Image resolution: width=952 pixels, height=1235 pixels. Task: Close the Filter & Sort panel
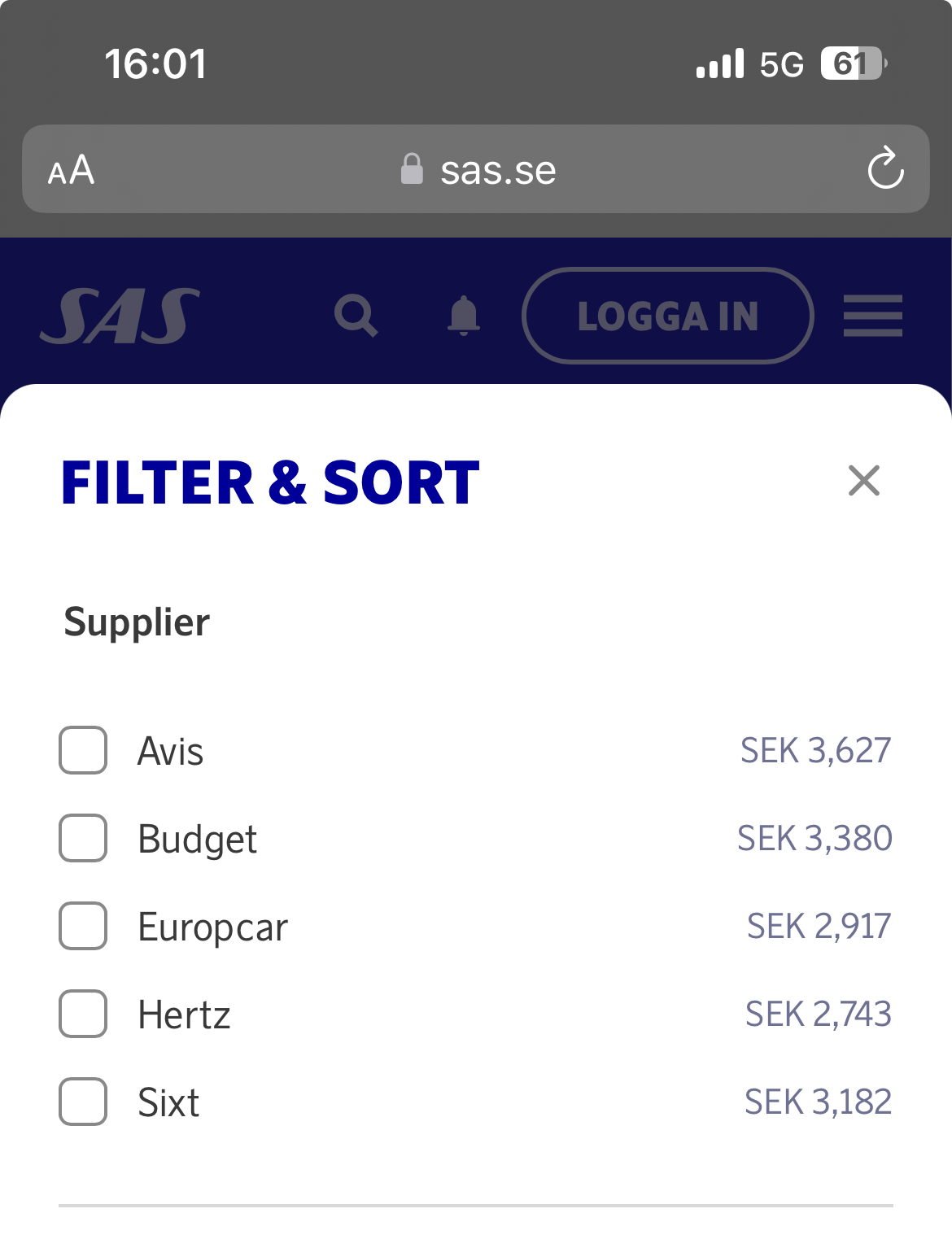[x=863, y=481]
